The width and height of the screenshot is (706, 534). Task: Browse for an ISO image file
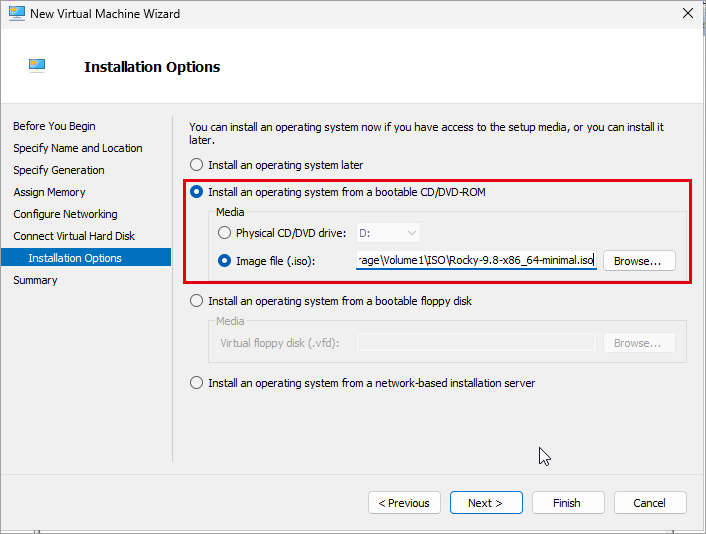[x=639, y=261]
